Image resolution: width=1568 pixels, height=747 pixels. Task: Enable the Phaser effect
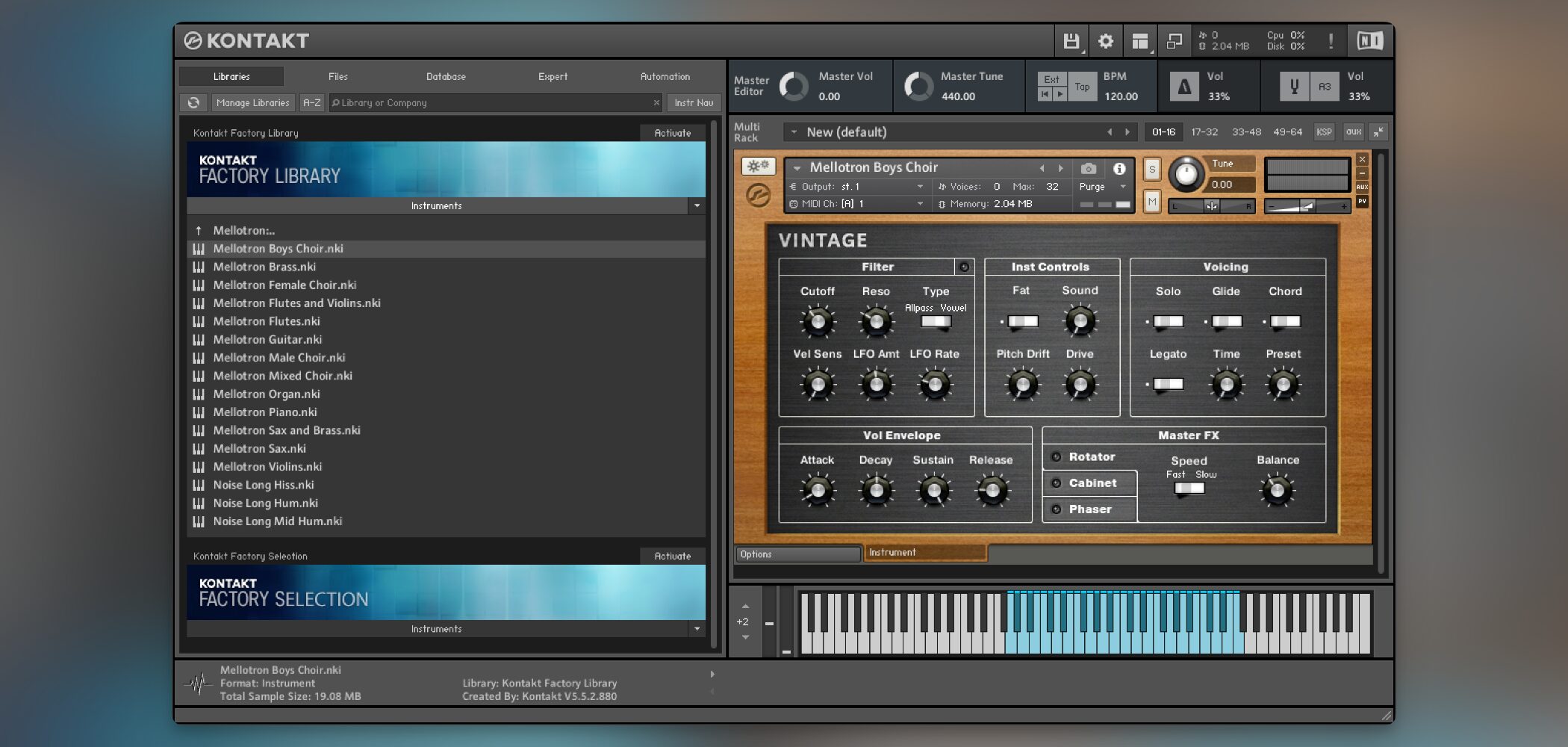click(1057, 509)
